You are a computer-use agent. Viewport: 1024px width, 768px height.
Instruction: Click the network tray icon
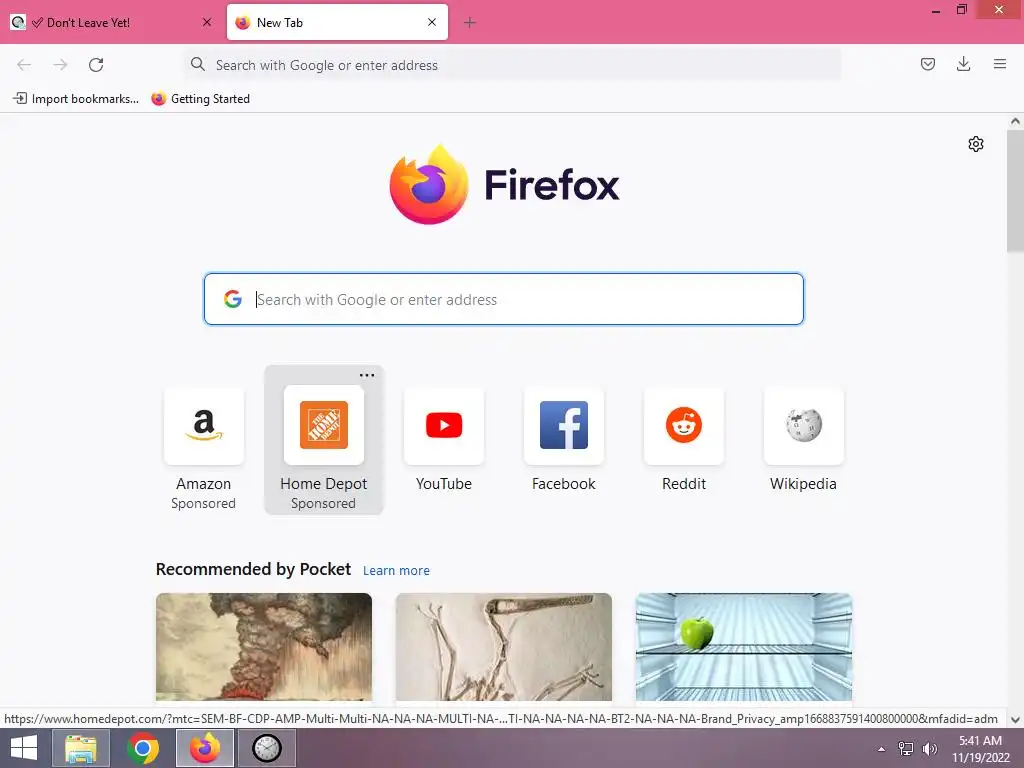(x=906, y=749)
